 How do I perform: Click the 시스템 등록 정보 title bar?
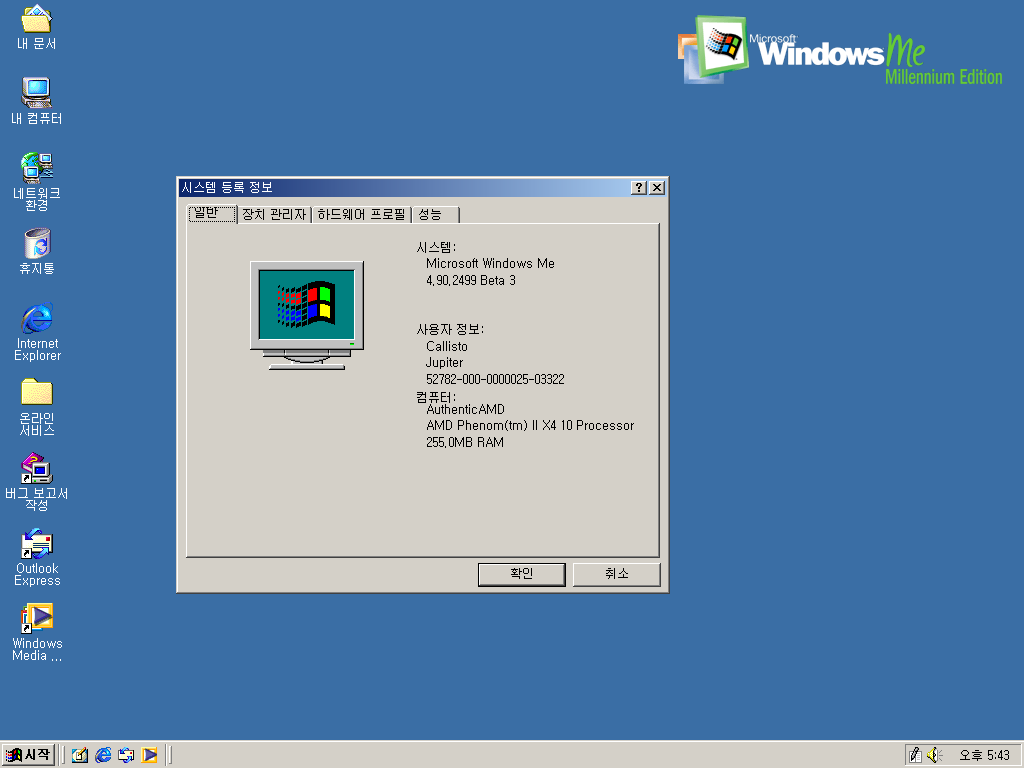click(x=405, y=187)
